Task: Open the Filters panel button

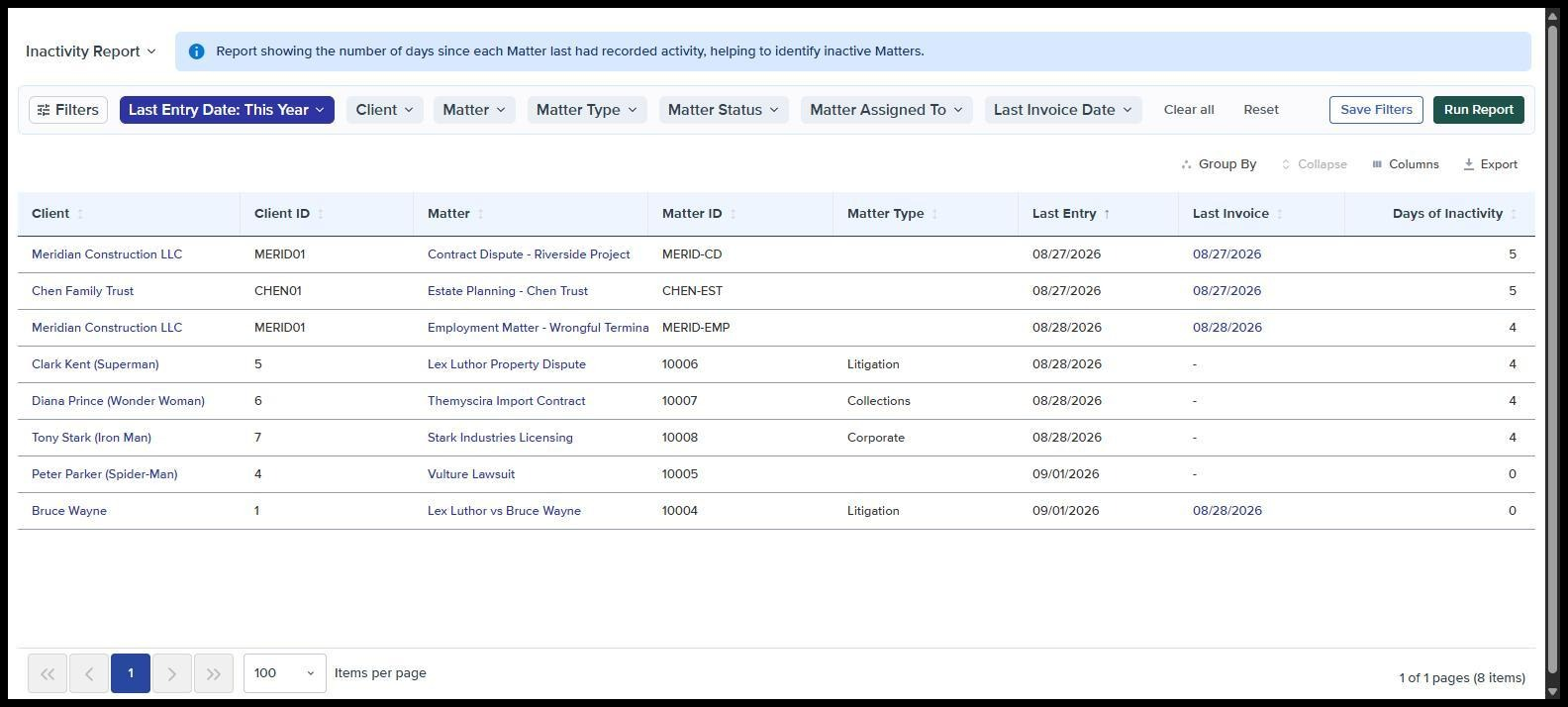Action: pos(67,110)
